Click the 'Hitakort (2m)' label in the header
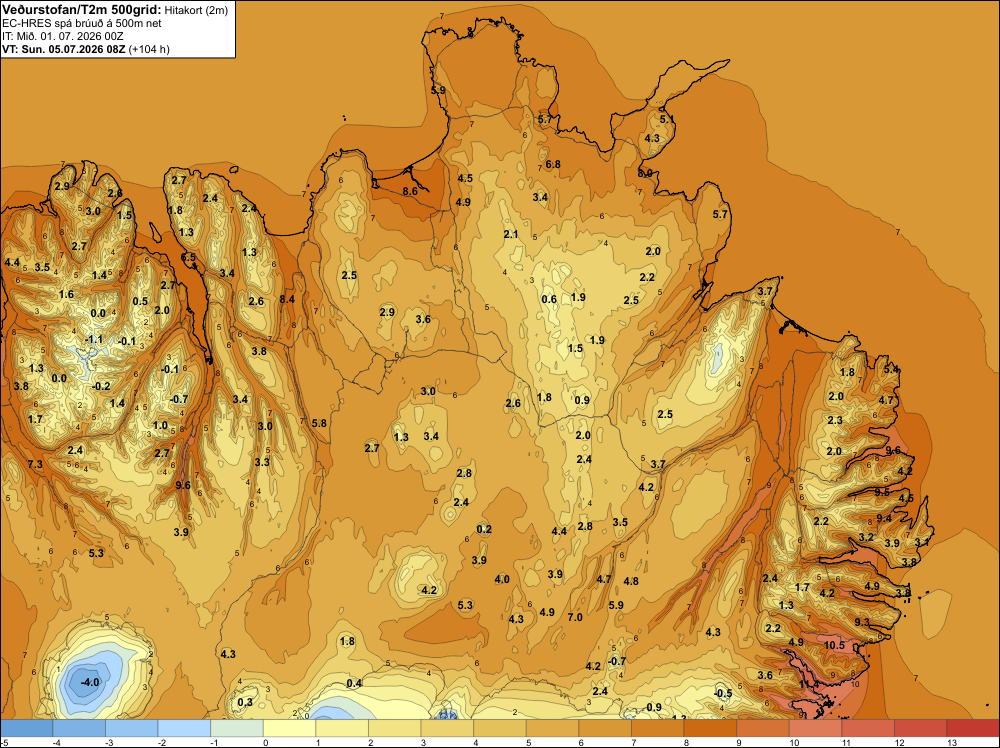 coord(196,10)
